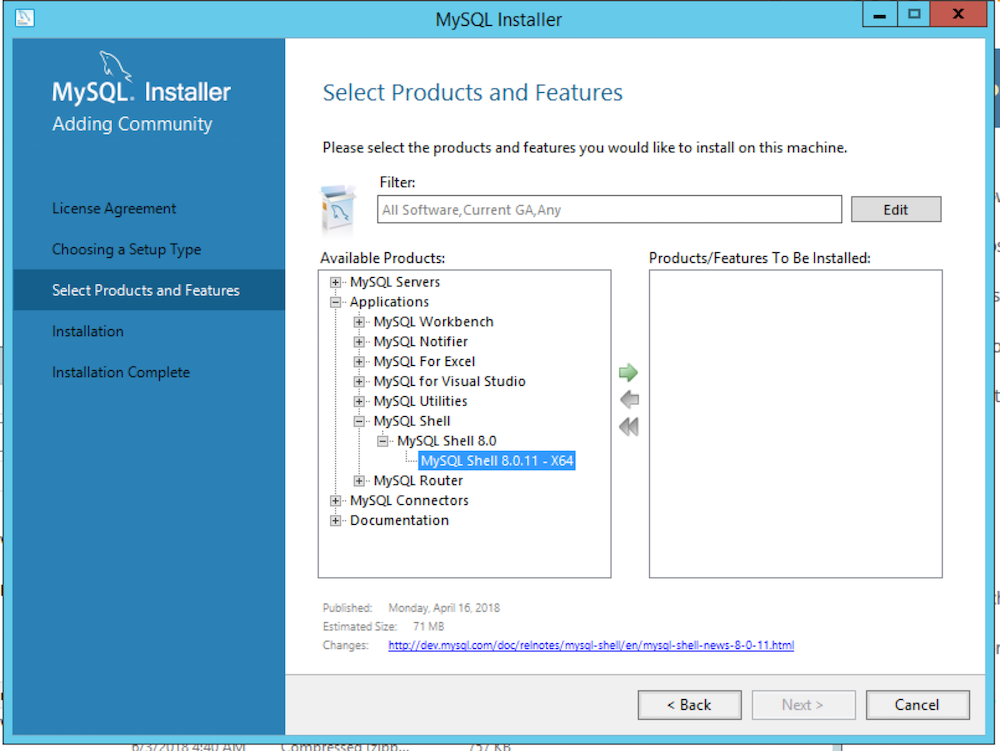Click the MySQL dolphin logo in the sidebar
The height and width of the screenshot is (751, 1000).
(115, 66)
